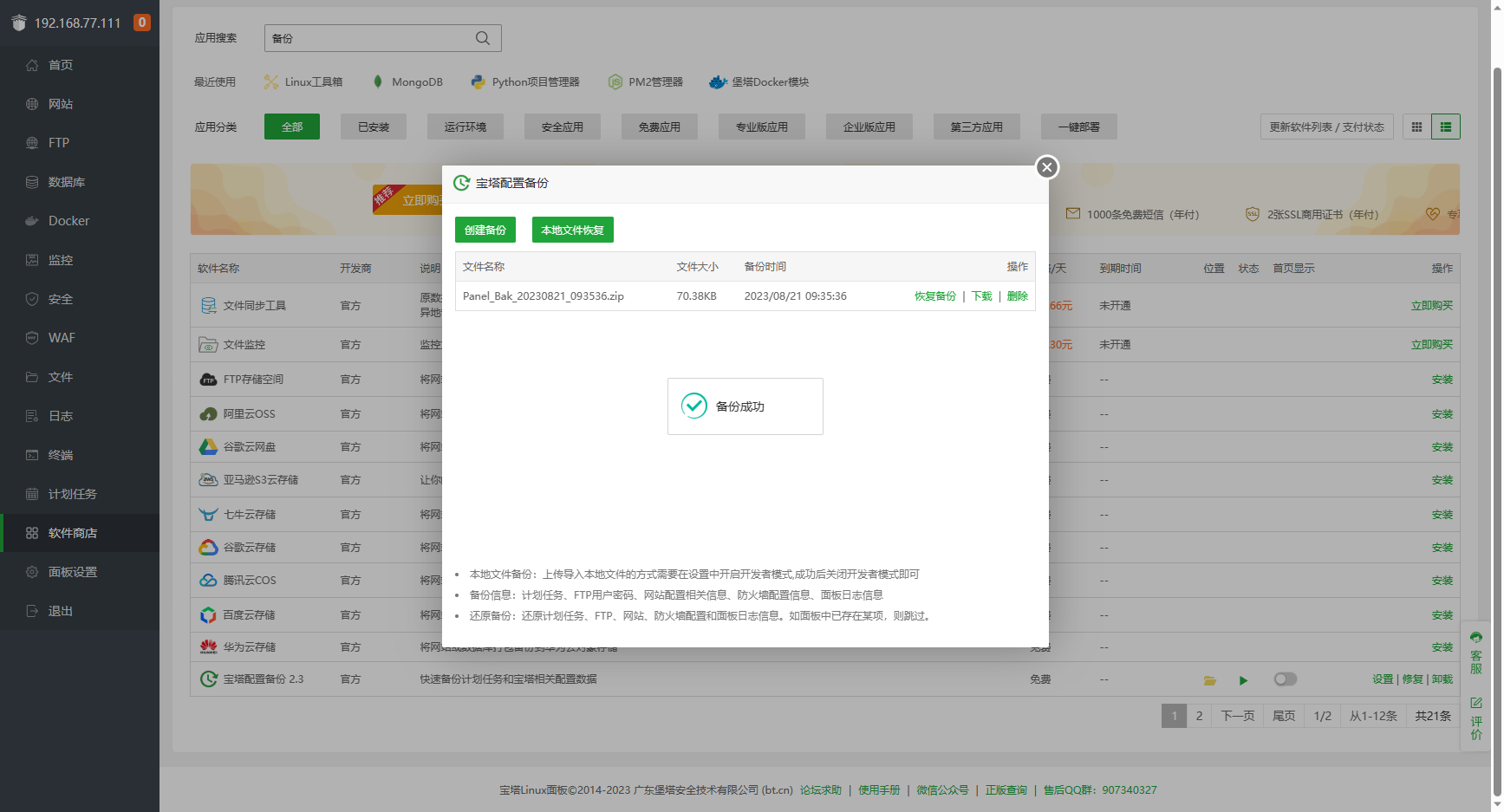Select 专业版应用 category tab
1504x812 pixels.
pos(762,127)
